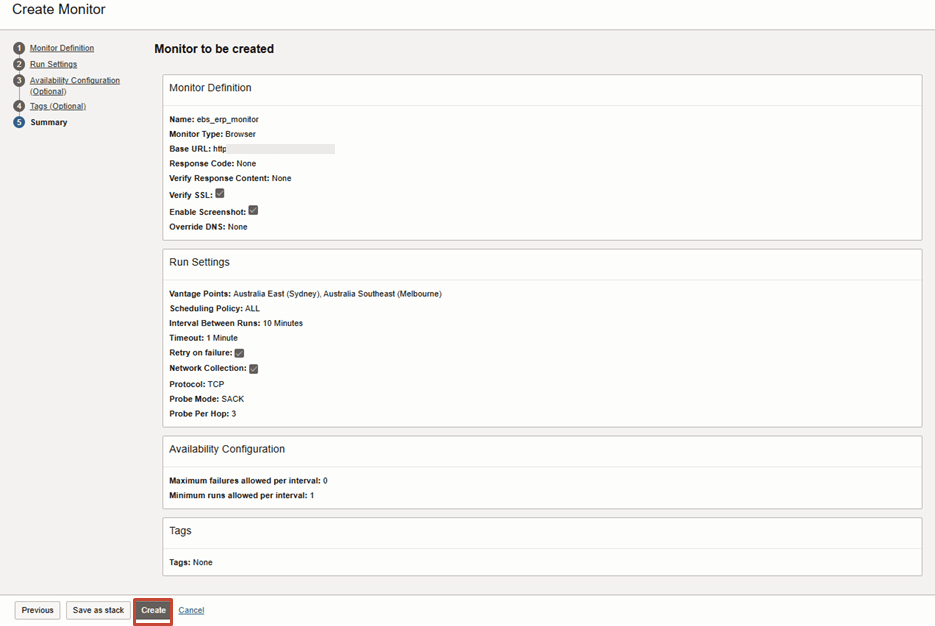Viewport: 935px width, 626px height.
Task: Click step 1 circle icon
Action: coord(19,48)
